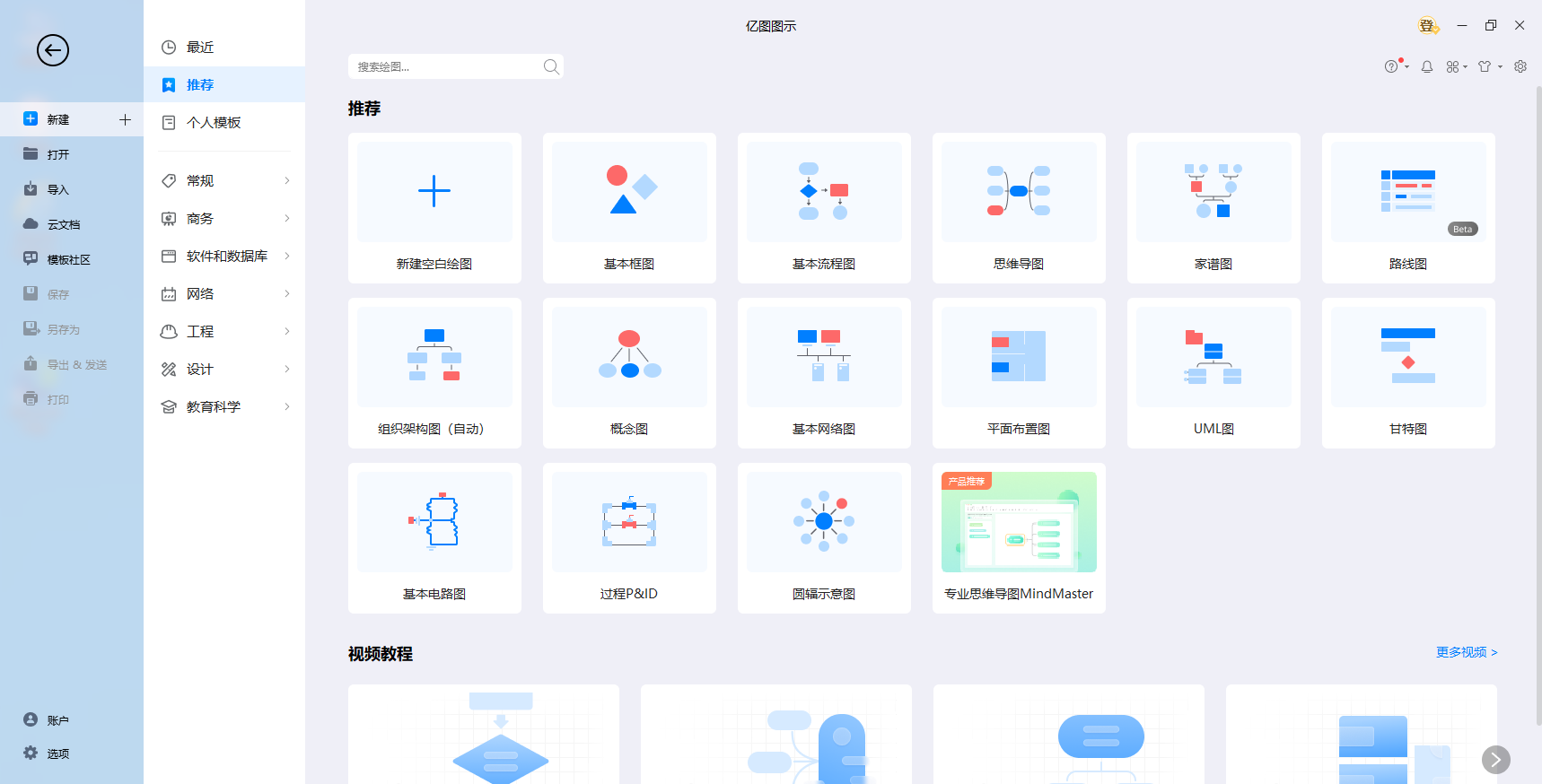The height and width of the screenshot is (784, 1542).
Task: Expand the 商务 category
Action: point(224,218)
